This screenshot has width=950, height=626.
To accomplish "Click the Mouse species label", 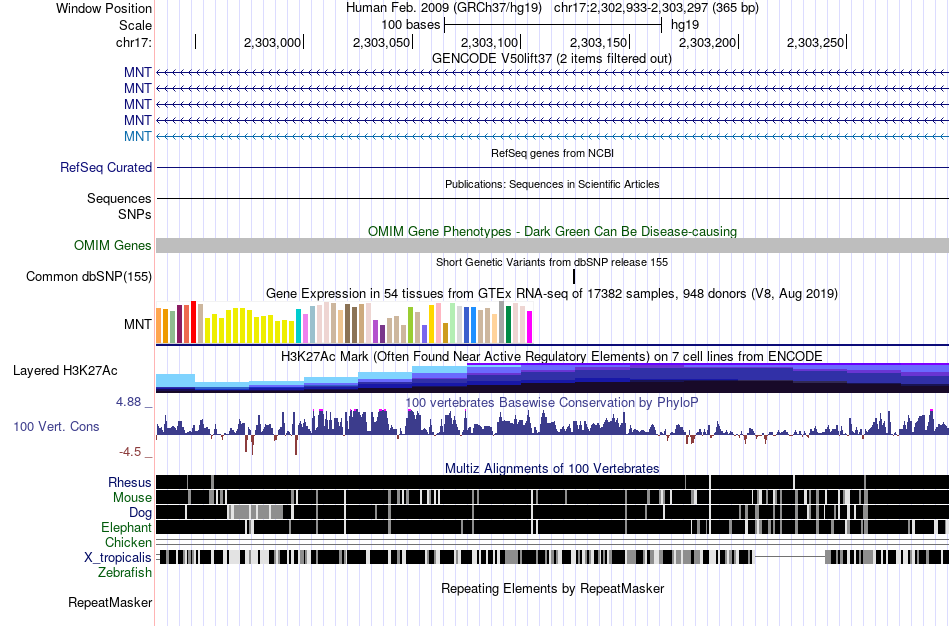I will 132,498.
